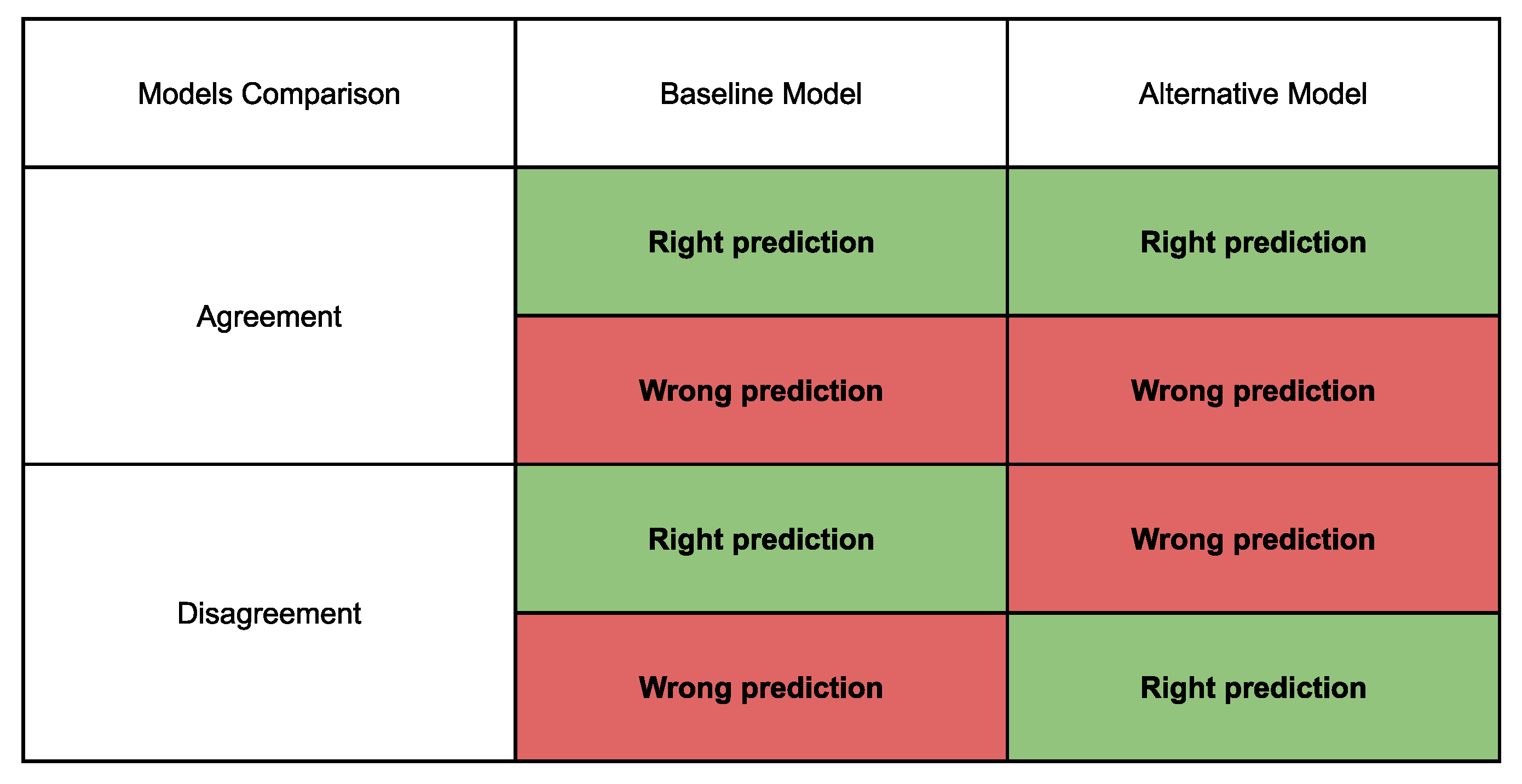Click the word "Baseline" in the header
This screenshot has height=784, width=1522.
pos(709,94)
